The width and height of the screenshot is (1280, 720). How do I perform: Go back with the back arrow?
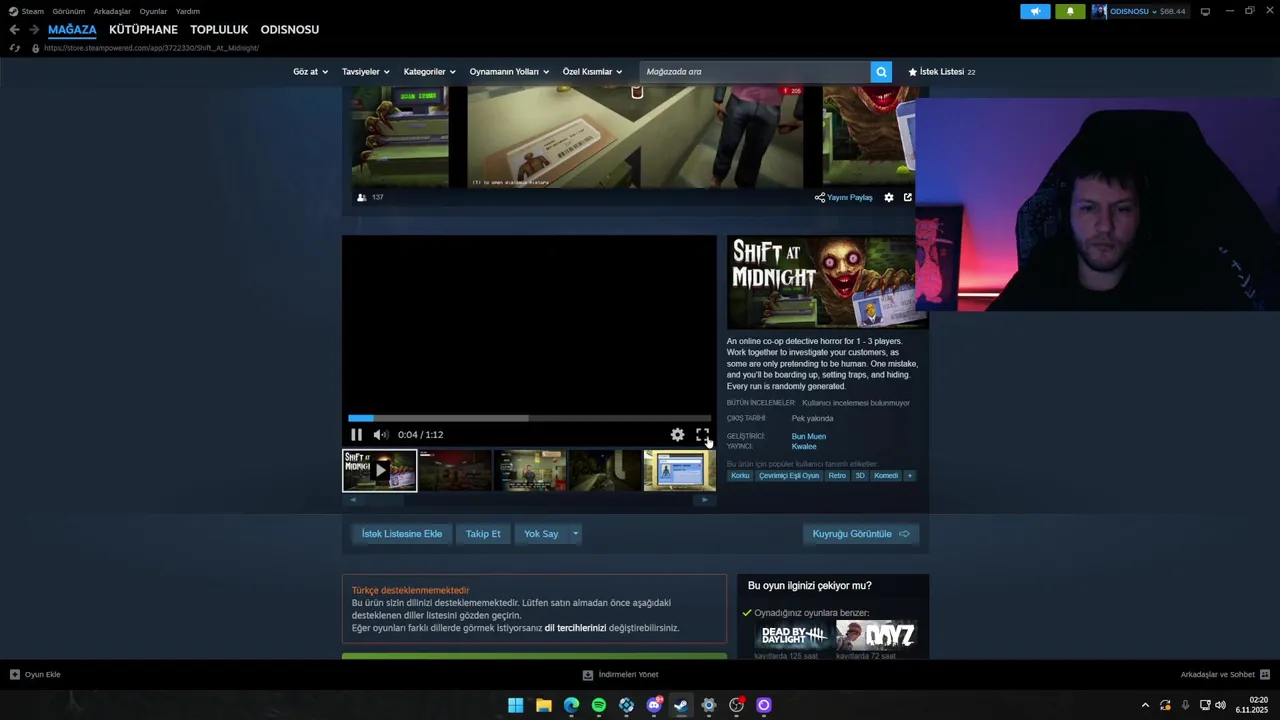coord(14,30)
